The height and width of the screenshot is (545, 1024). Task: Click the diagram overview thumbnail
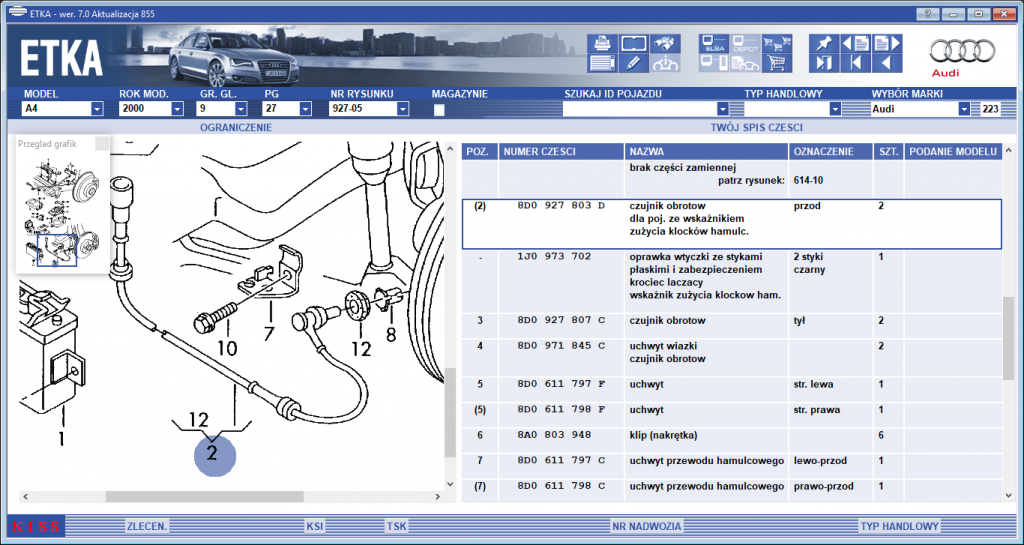pos(62,212)
